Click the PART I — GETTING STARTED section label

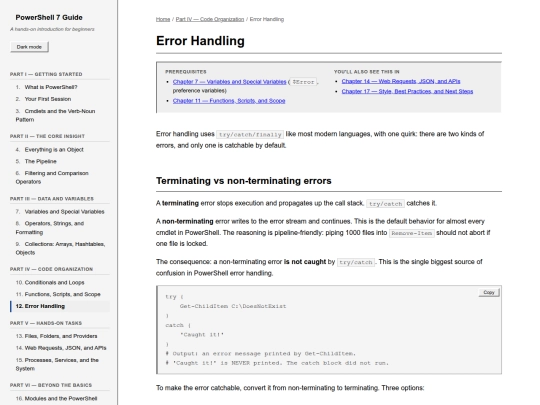tap(46, 74)
